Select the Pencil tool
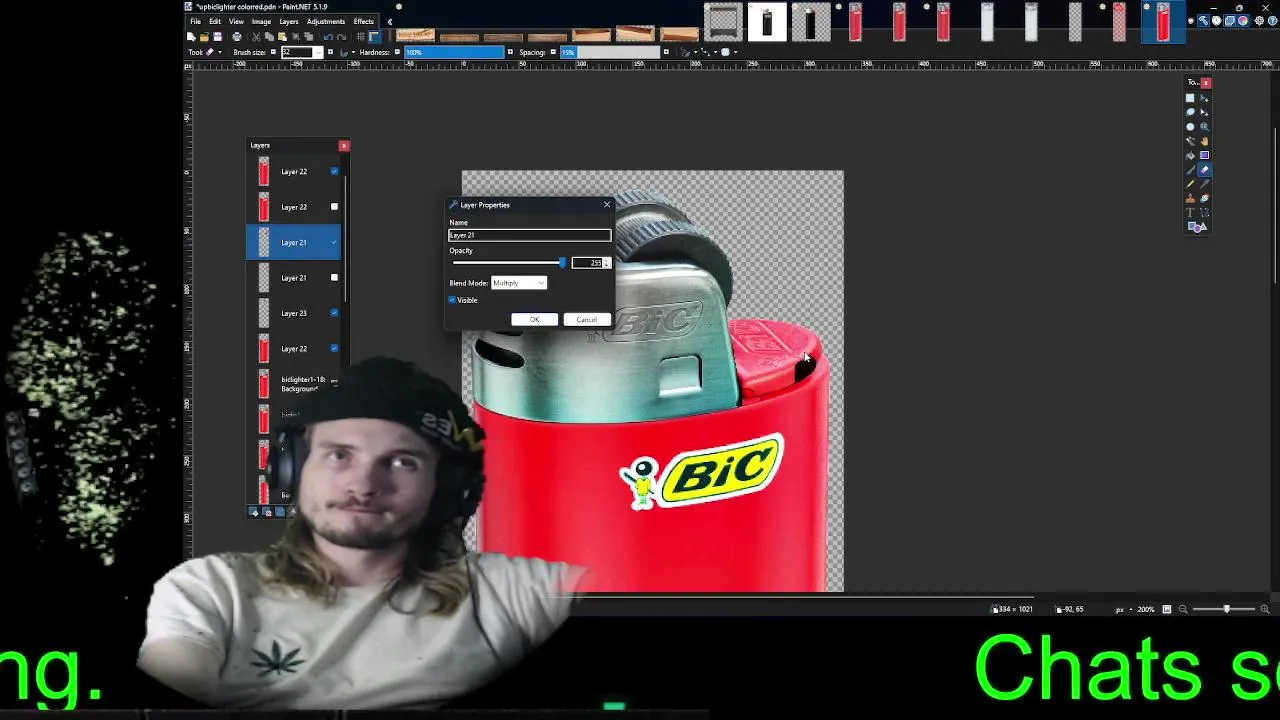The width and height of the screenshot is (1280, 720). click(1190, 184)
